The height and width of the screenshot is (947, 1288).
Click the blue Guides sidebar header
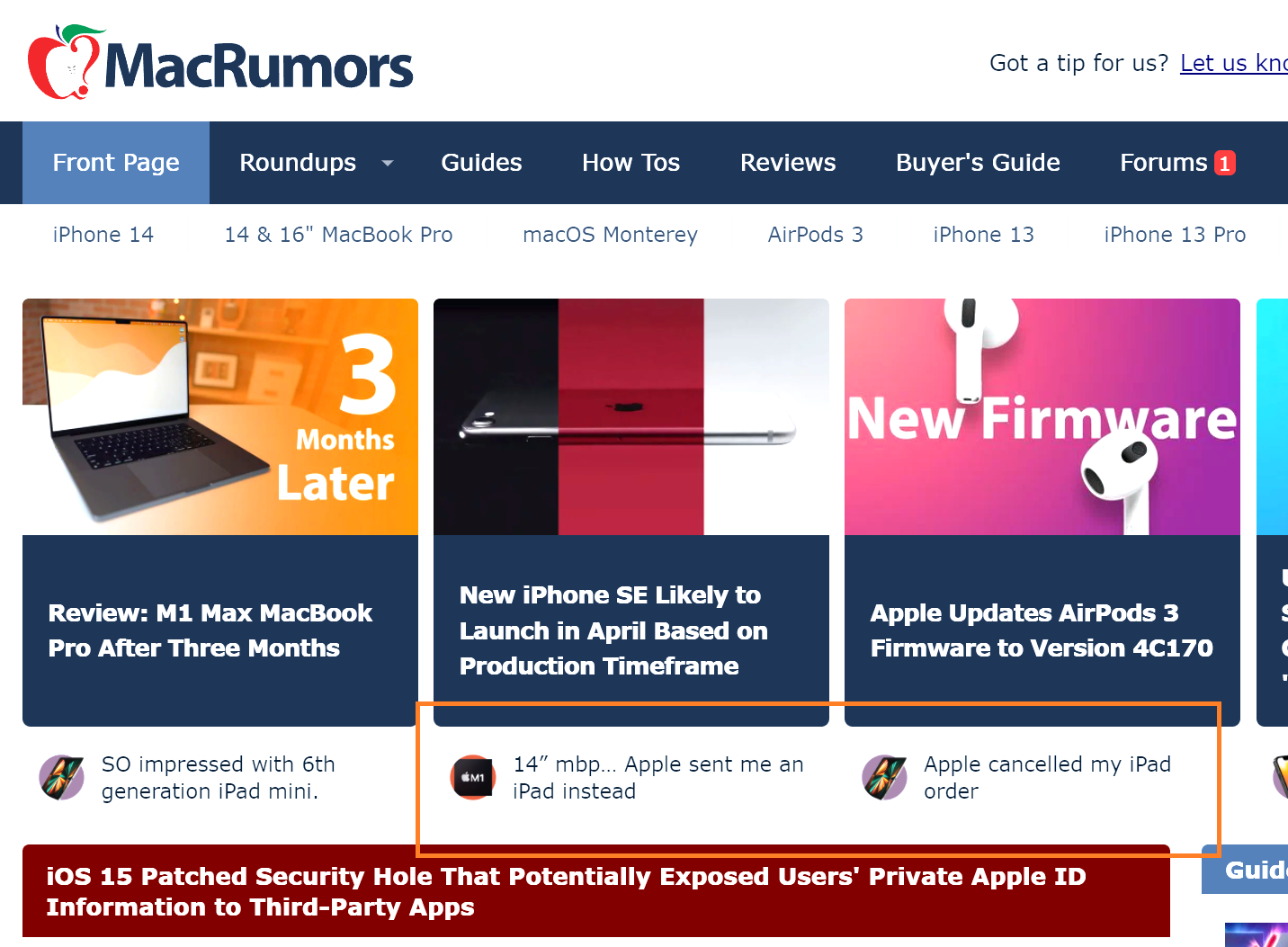[1245, 870]
